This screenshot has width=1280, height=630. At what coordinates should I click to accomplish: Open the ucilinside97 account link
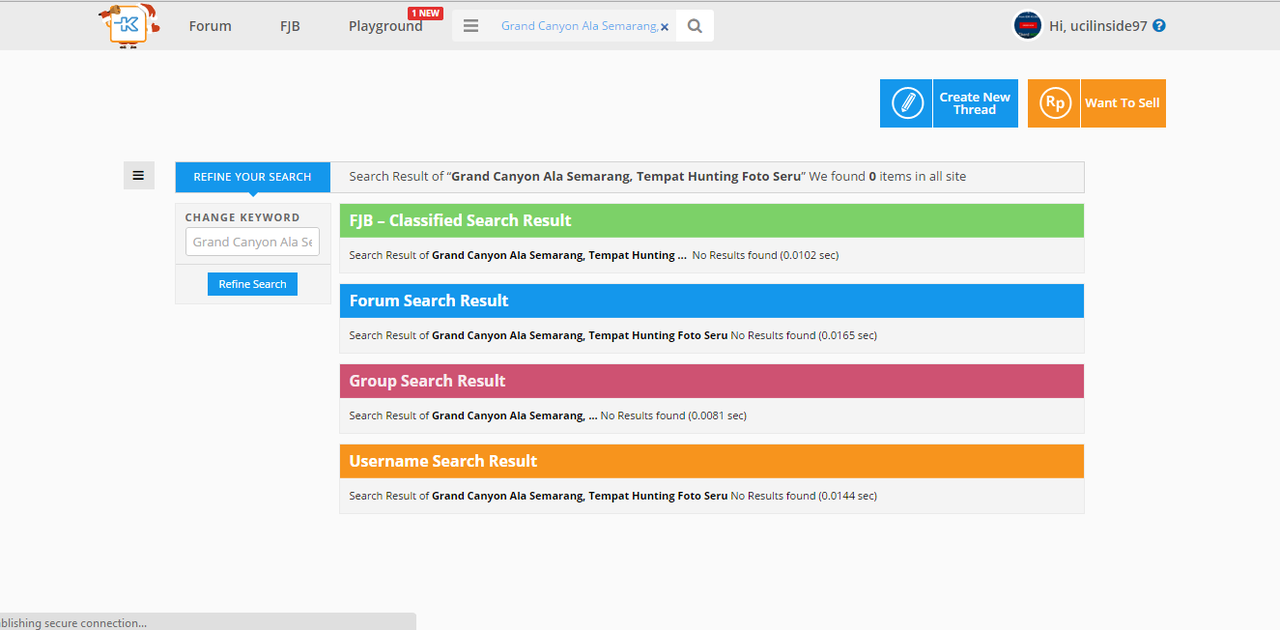[x=1098, y=26]
